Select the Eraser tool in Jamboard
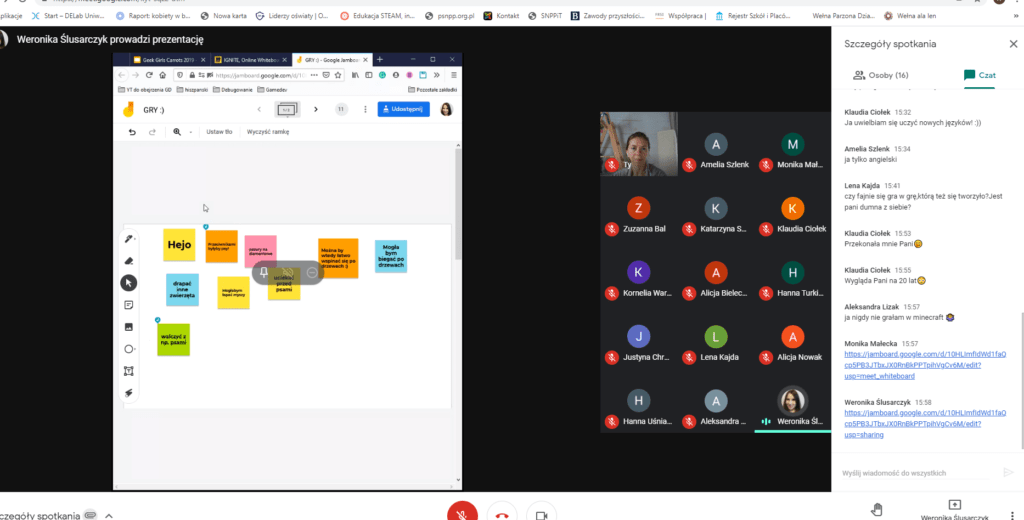The width and height of the screenshot is (1024, 520). tap(129, 261)
